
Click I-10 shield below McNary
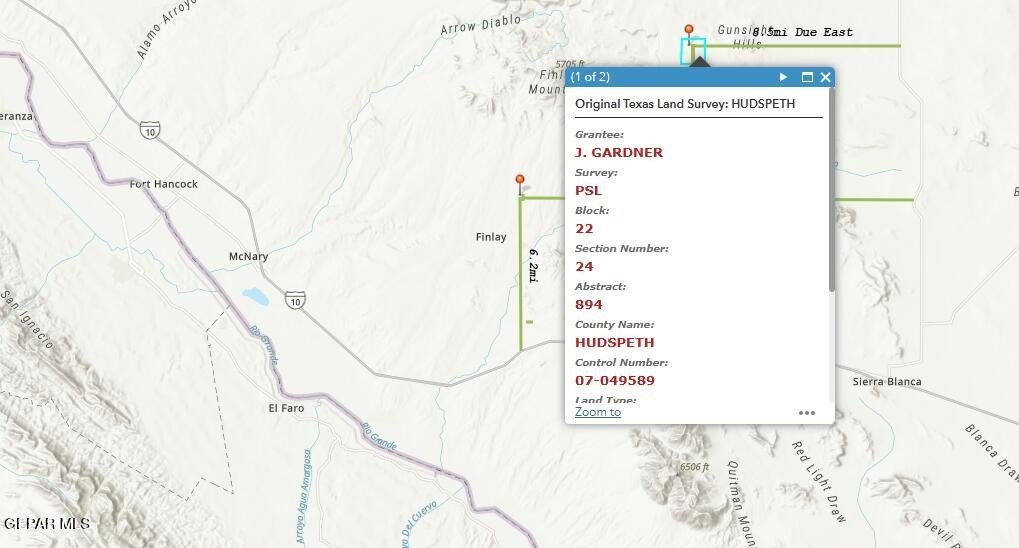tap(294, 300)
